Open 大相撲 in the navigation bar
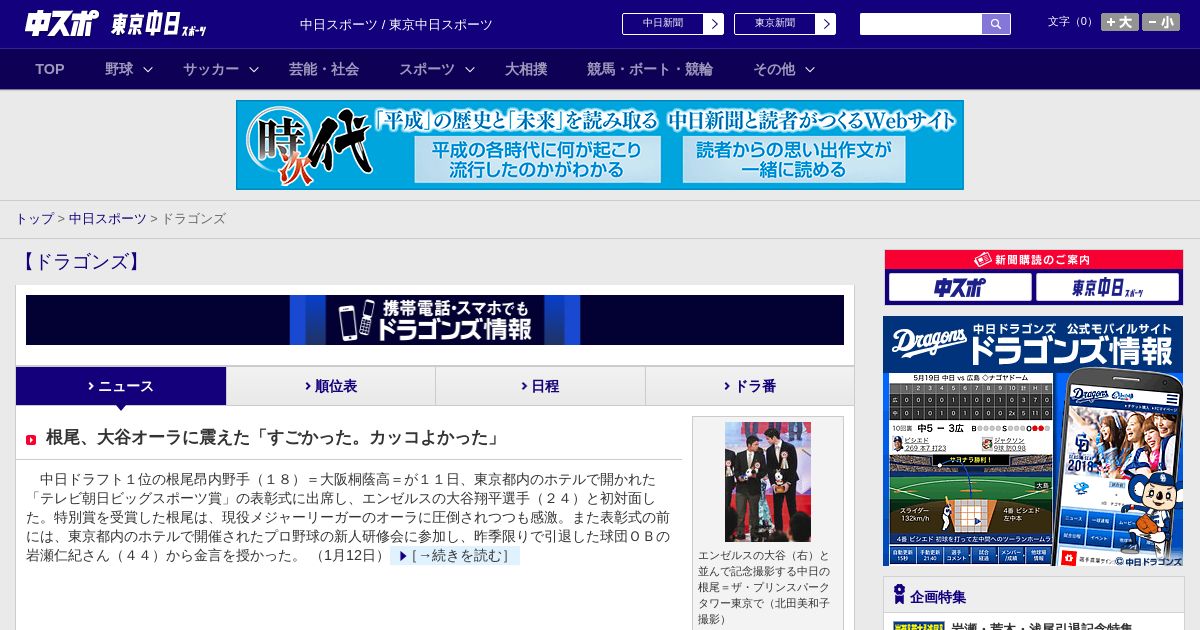The width and height of the screenshot is (1200, 630). (x=526, y=69)
